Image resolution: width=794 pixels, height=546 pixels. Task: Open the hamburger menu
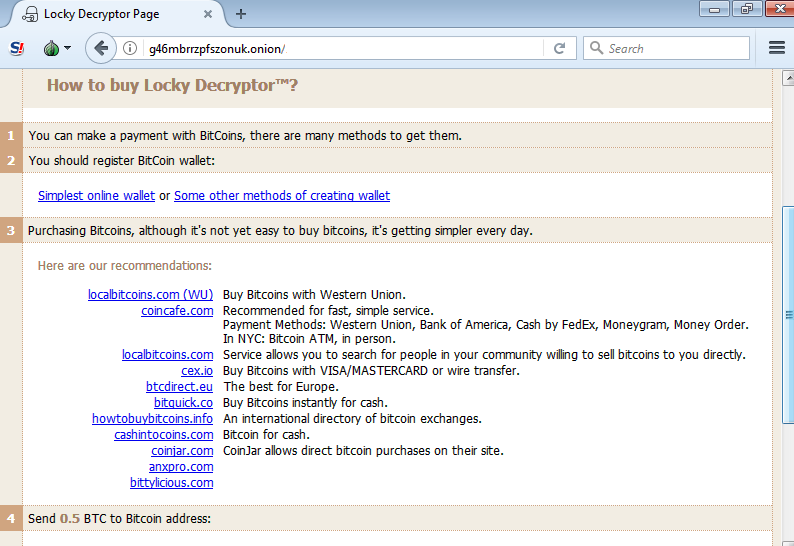777,48
